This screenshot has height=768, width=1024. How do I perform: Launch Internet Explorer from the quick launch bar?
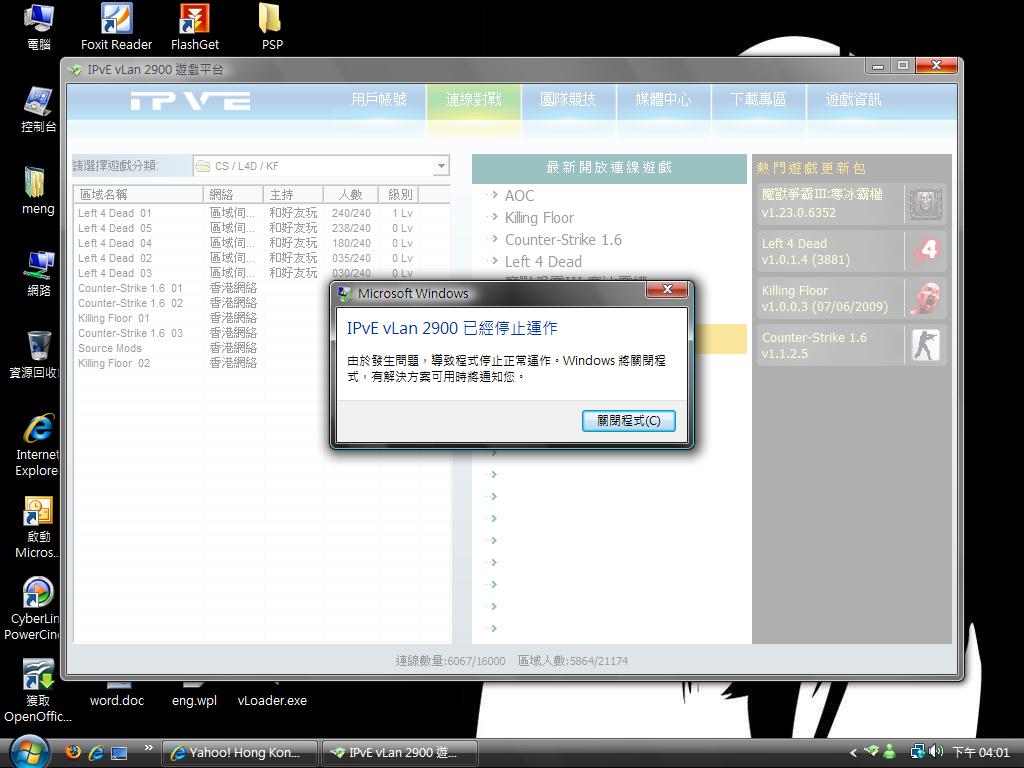(96, 752)
